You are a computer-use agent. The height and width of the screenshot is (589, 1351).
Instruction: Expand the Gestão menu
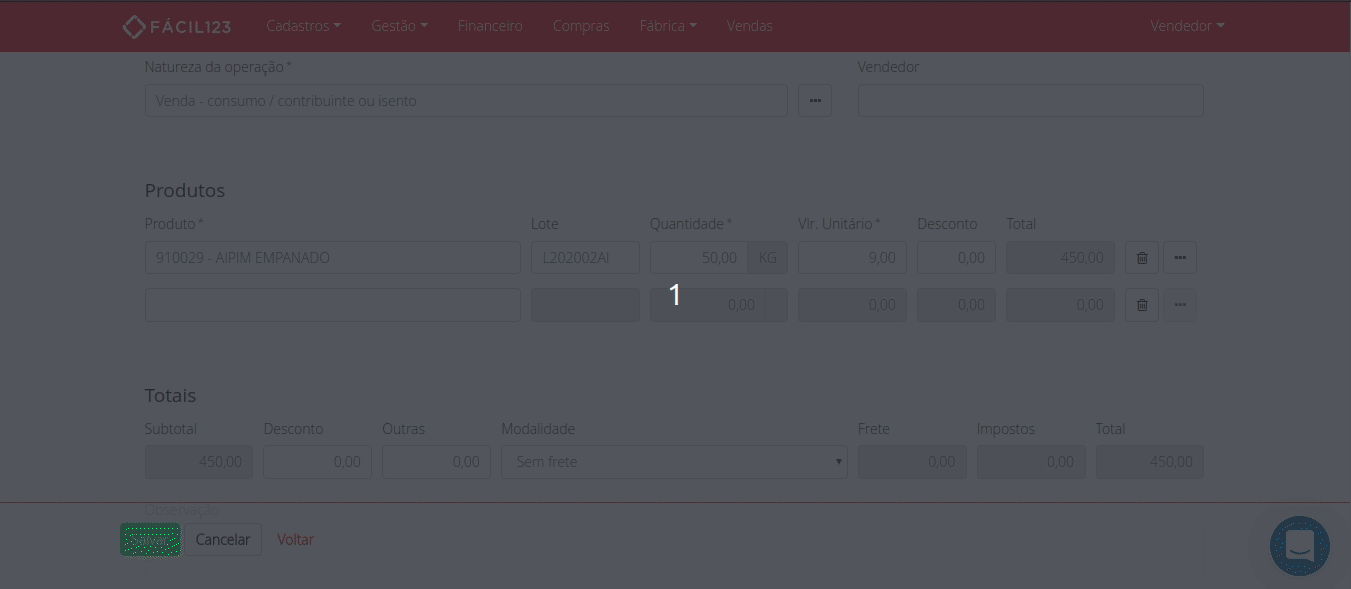click(399, 26)
